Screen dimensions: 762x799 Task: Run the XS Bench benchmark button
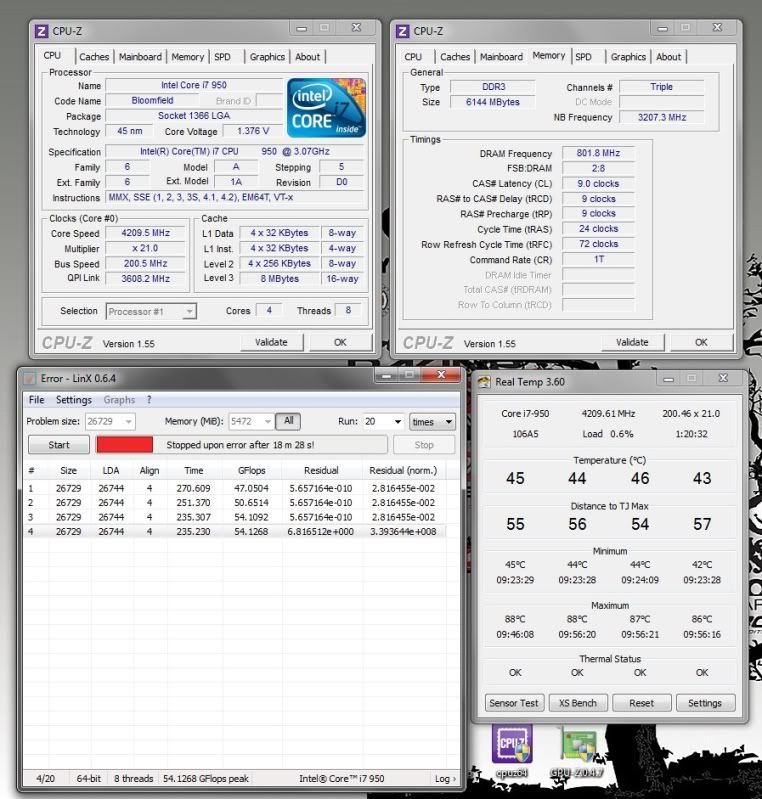pyautogui.click(x=577, y=703)
